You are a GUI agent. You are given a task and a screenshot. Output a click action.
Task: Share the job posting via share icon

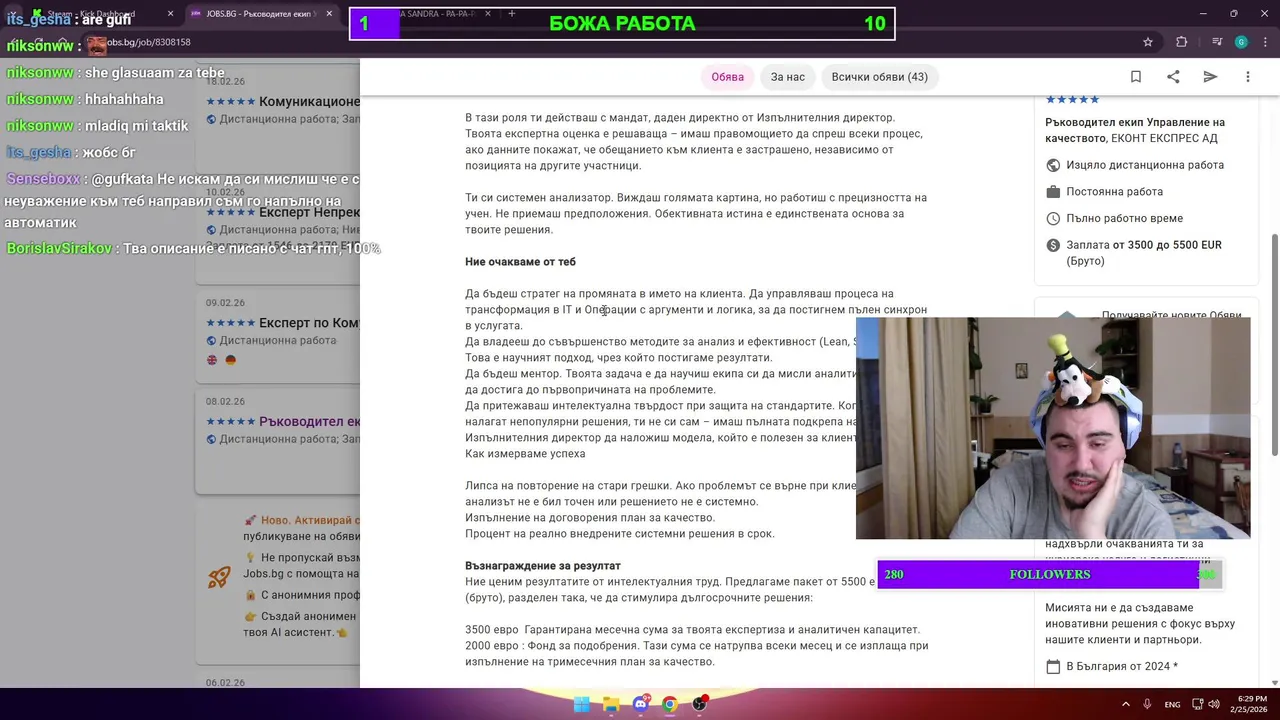point(1173,77)
